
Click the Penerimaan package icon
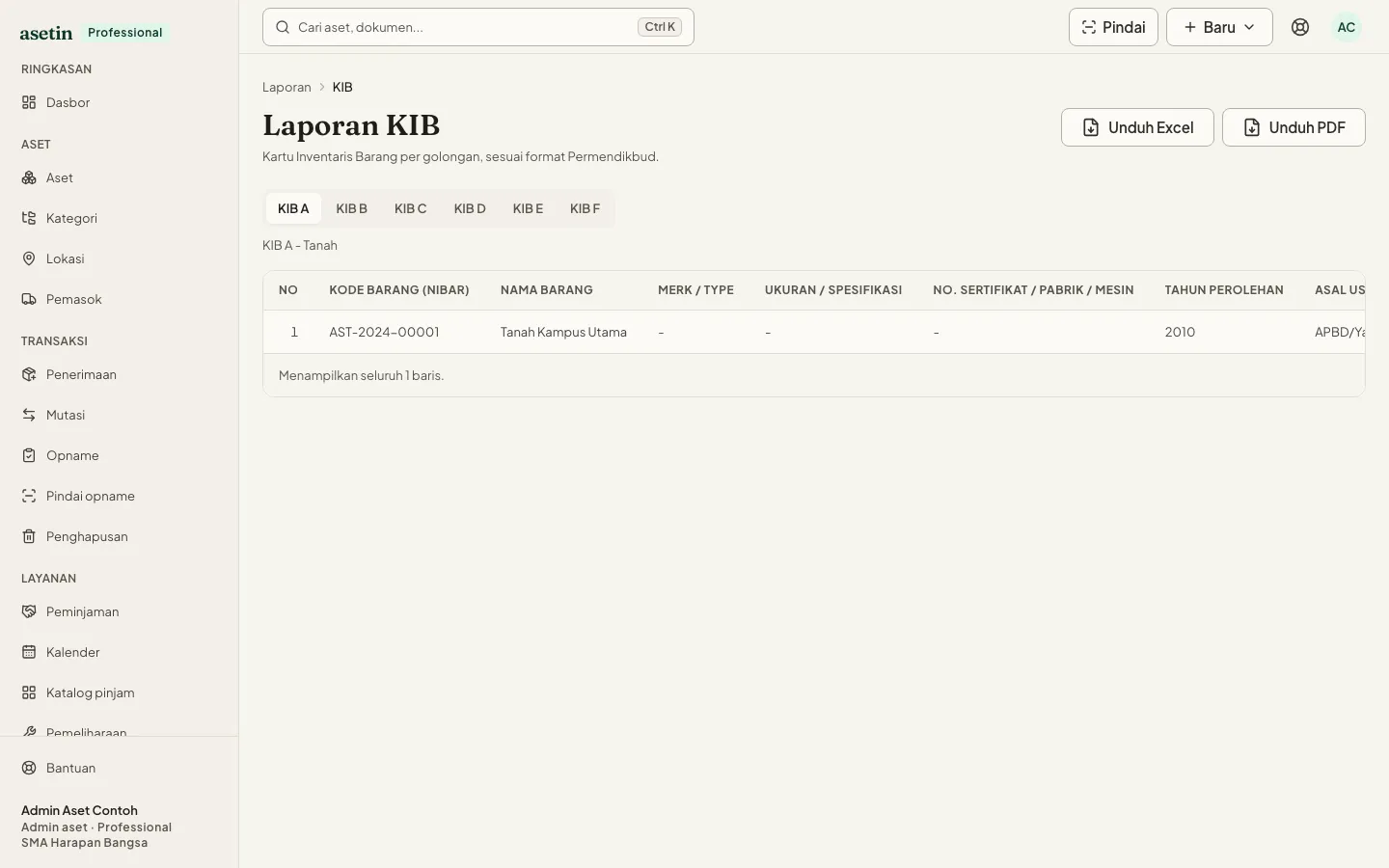click(29, 374)
